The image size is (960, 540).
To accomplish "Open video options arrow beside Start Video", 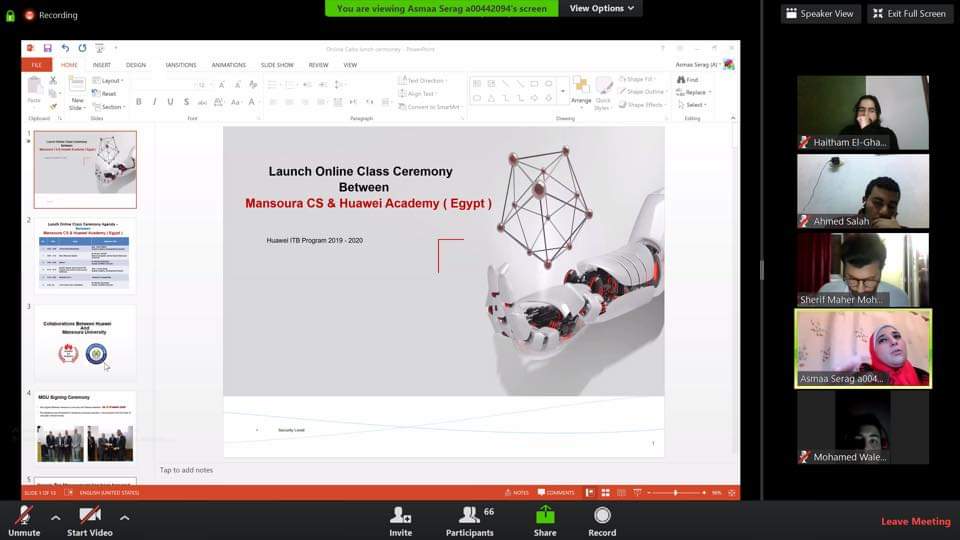I will [124, 518].
